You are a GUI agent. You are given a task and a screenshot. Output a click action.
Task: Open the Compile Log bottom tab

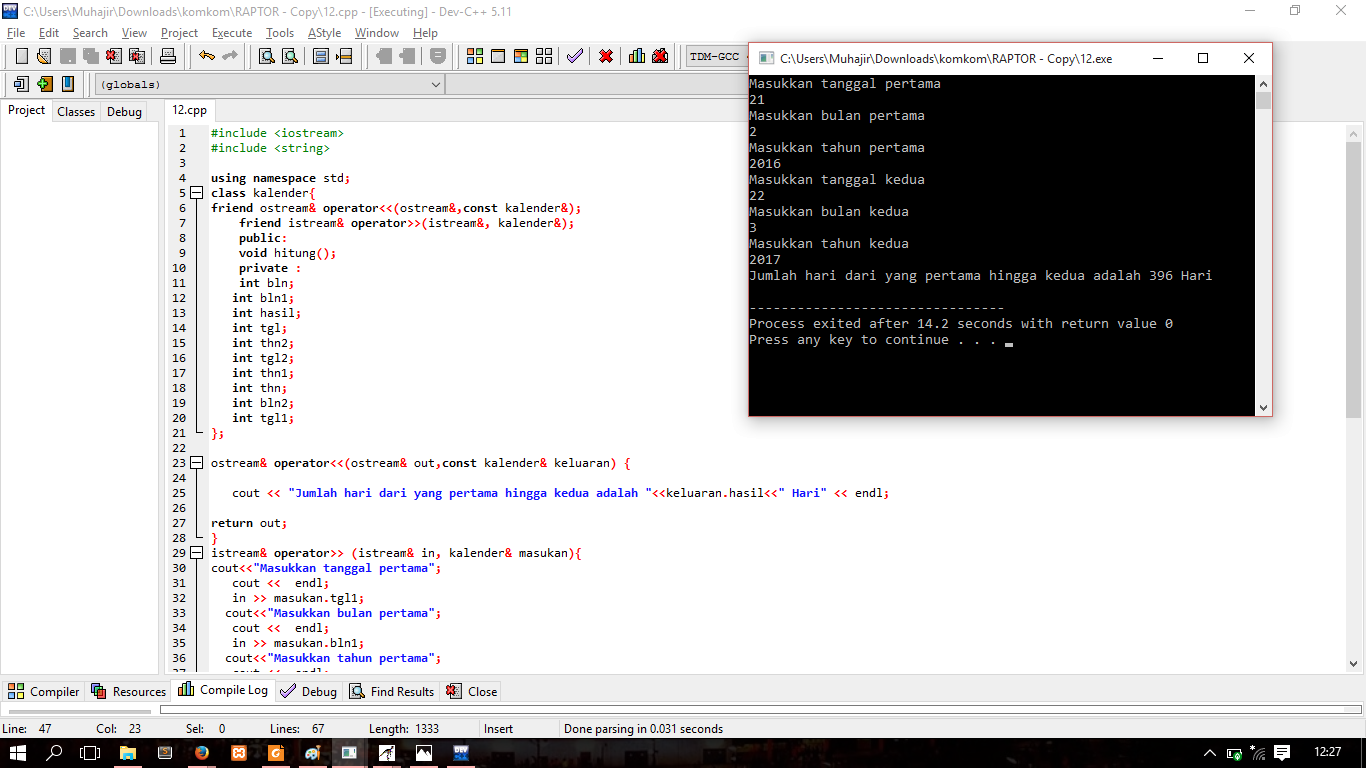click(x=223, y=690)
